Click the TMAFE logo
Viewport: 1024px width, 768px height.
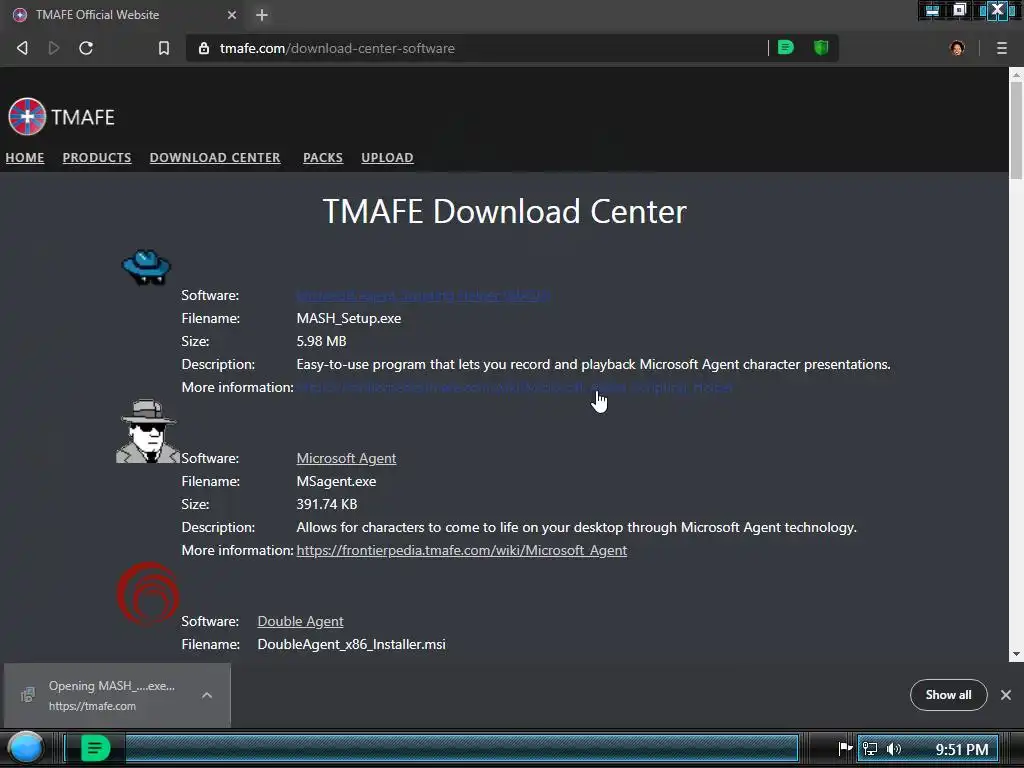[x=61, y=117]
